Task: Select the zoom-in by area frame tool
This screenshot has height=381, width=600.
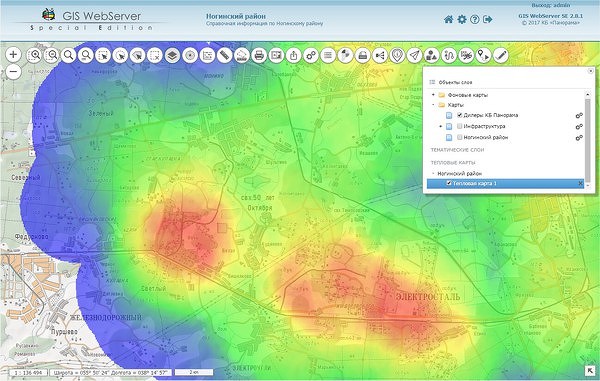Action: point(34,55)
